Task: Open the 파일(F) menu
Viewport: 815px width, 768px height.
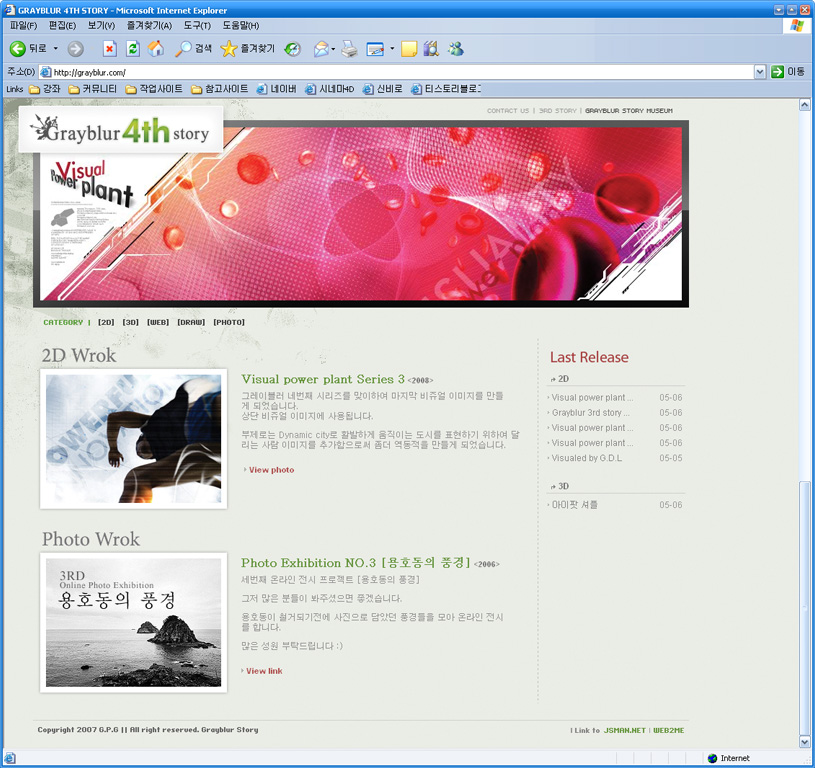Action: (23, 25)
